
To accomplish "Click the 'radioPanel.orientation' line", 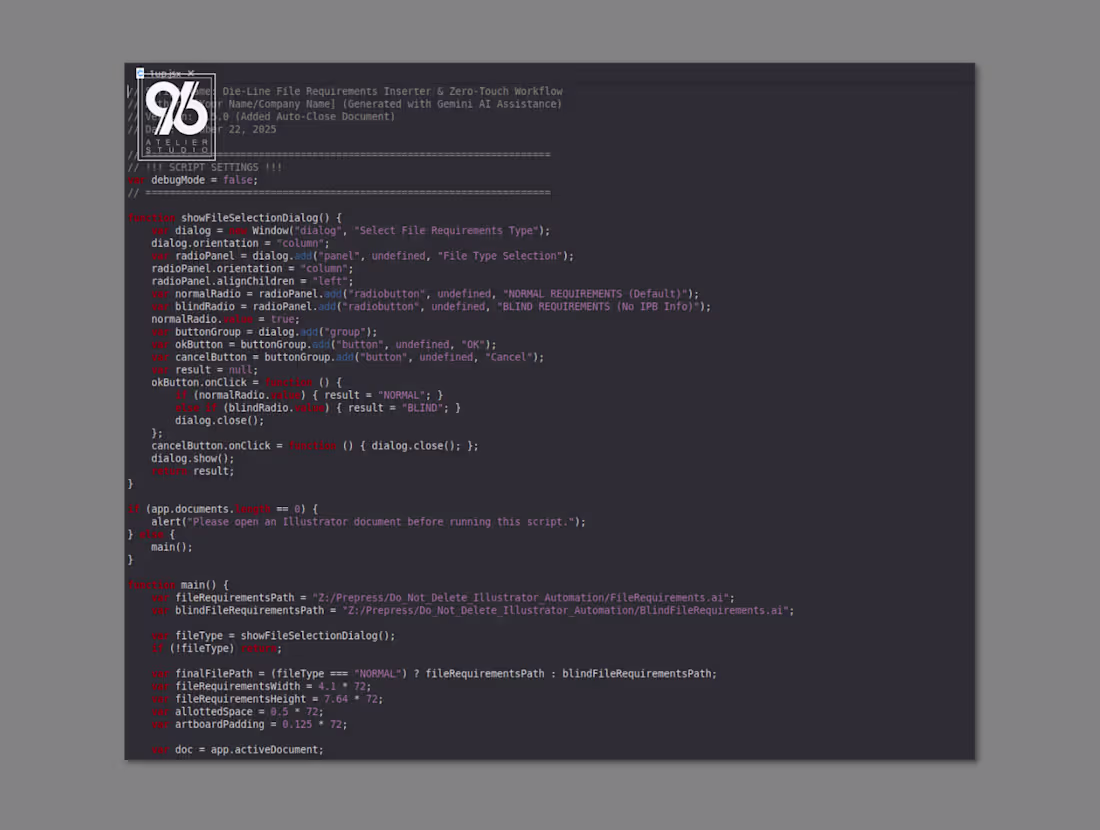I will coord(252,269).
